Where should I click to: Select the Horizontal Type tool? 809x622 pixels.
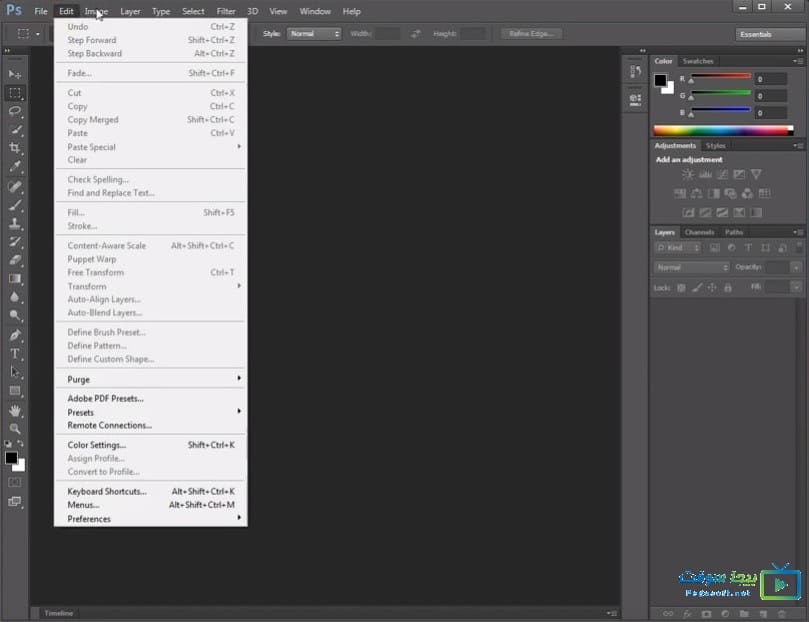coord(14,354)
